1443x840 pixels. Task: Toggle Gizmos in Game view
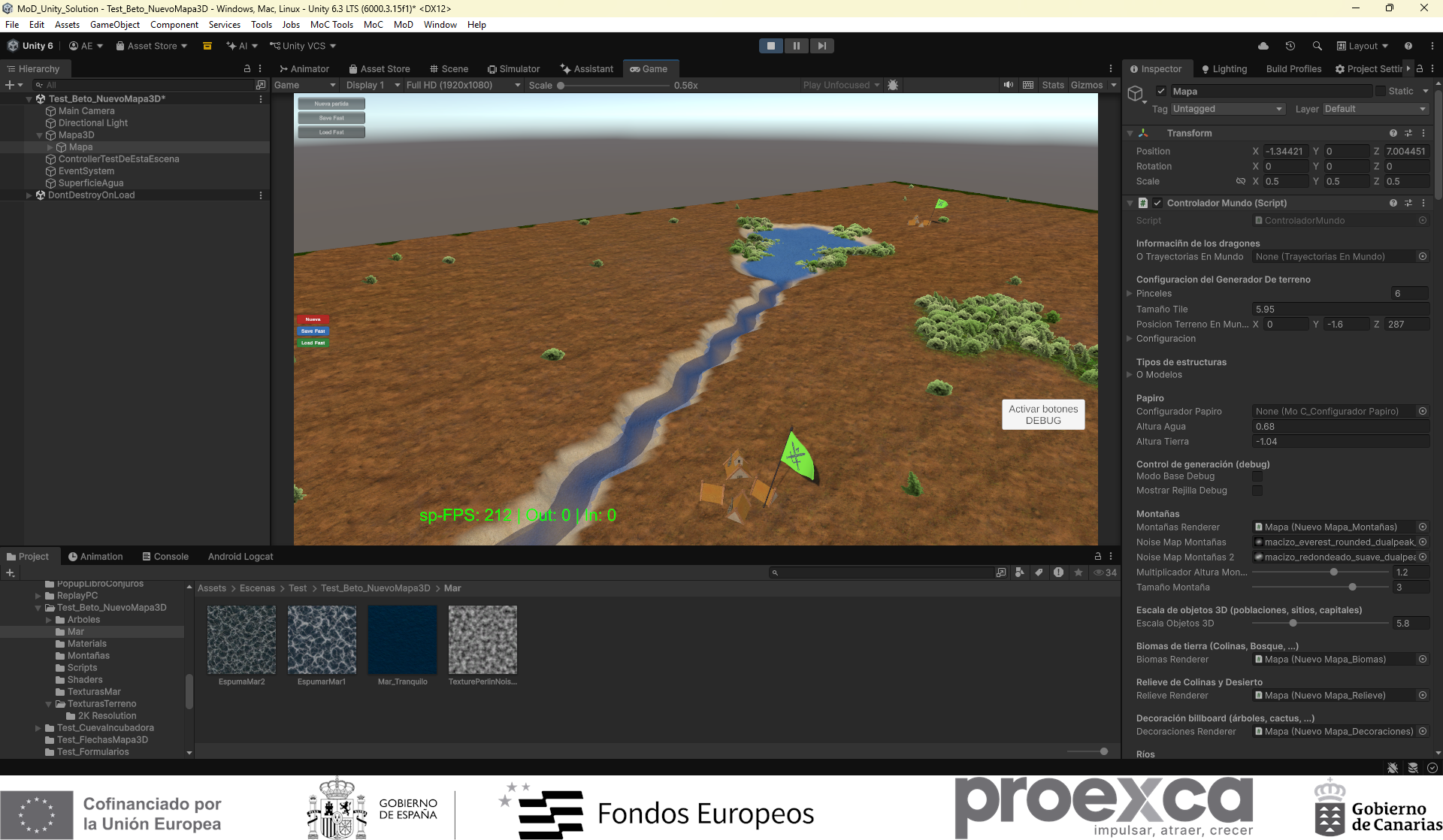point(1087,85)
